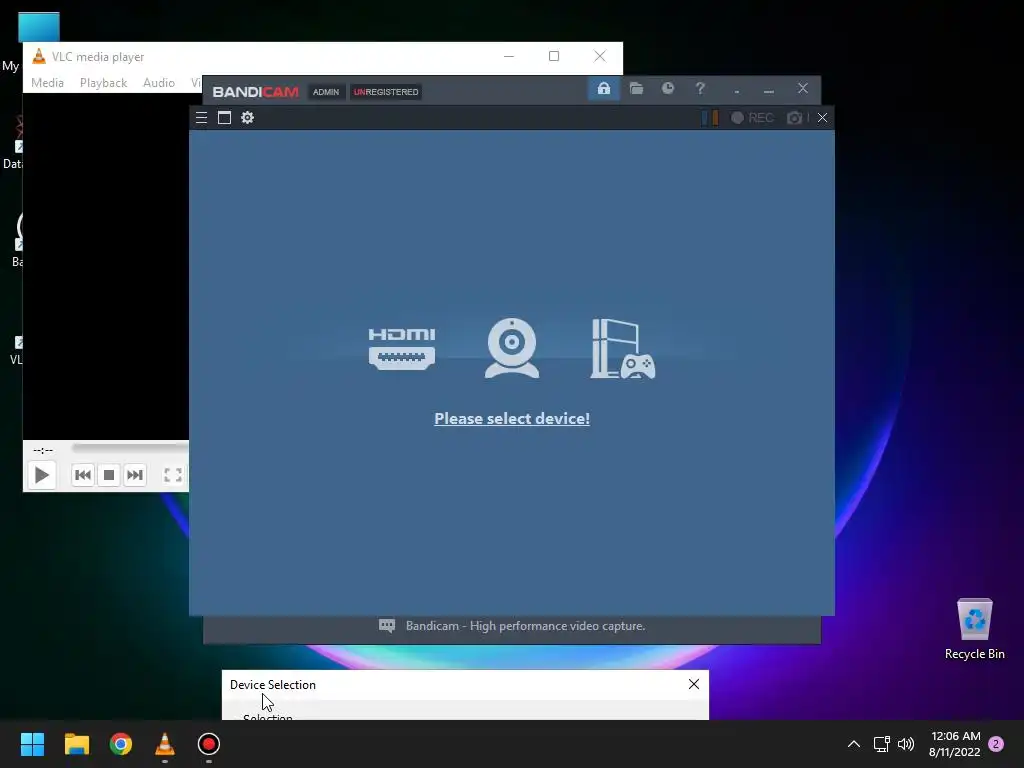
Task: Open device settings gear icon
Action: coord(248,118)
